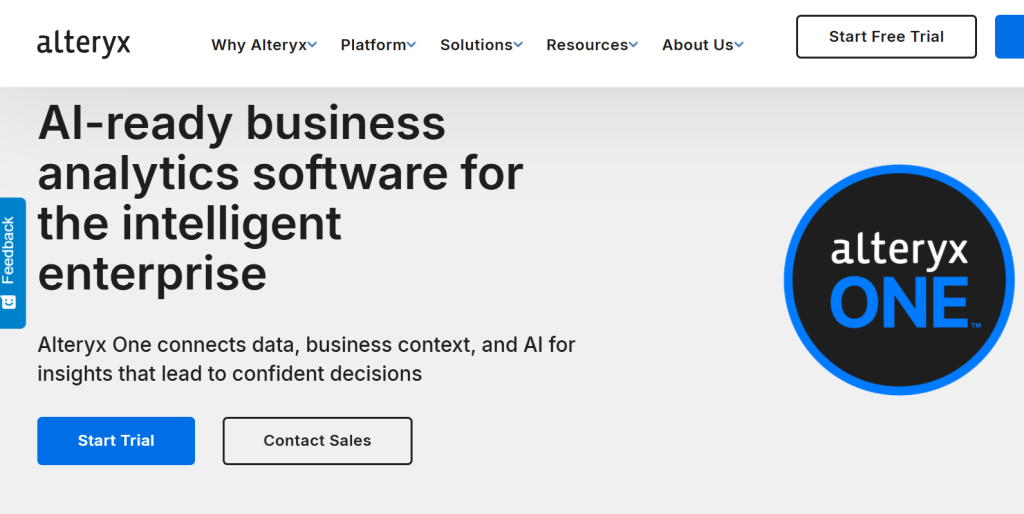1024x514 pixels.
Task: Click the Alteryx One connects data paragraph
Action: (306, 359)
